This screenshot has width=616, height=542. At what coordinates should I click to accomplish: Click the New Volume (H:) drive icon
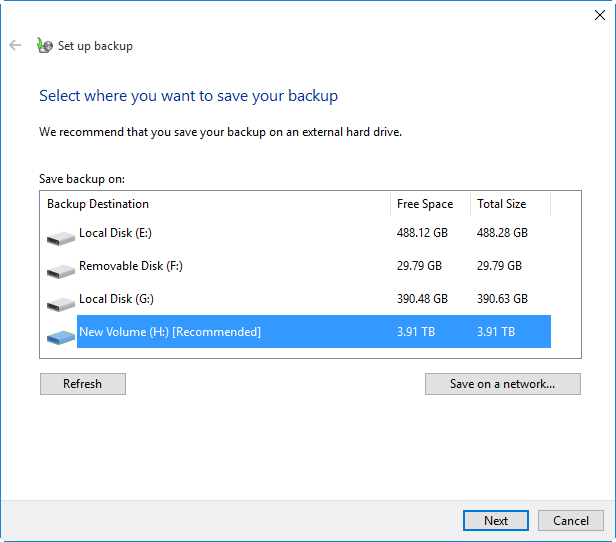point(61,337)
